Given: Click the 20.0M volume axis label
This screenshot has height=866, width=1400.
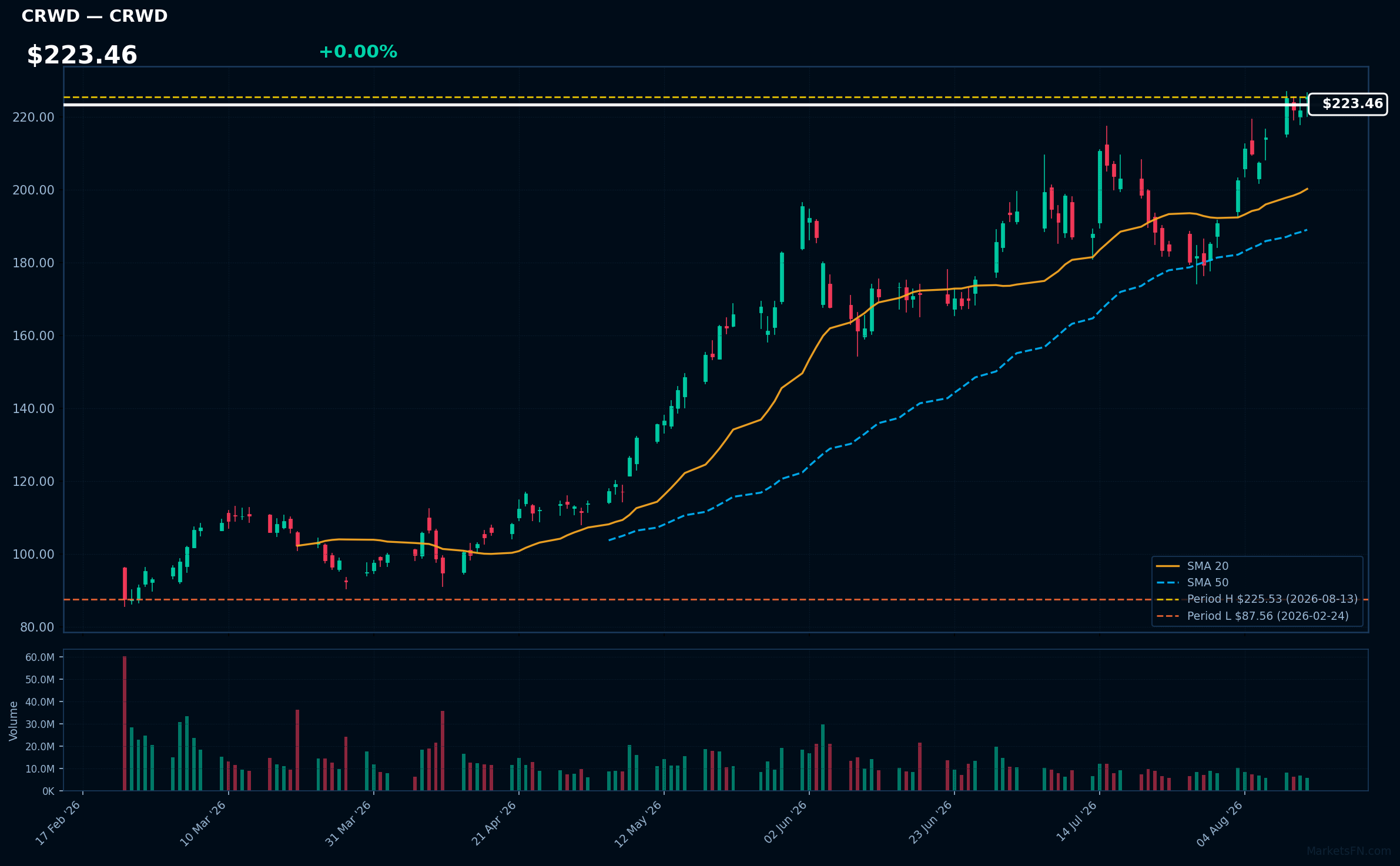Looking at the screenshot, I should pos(40,747).
